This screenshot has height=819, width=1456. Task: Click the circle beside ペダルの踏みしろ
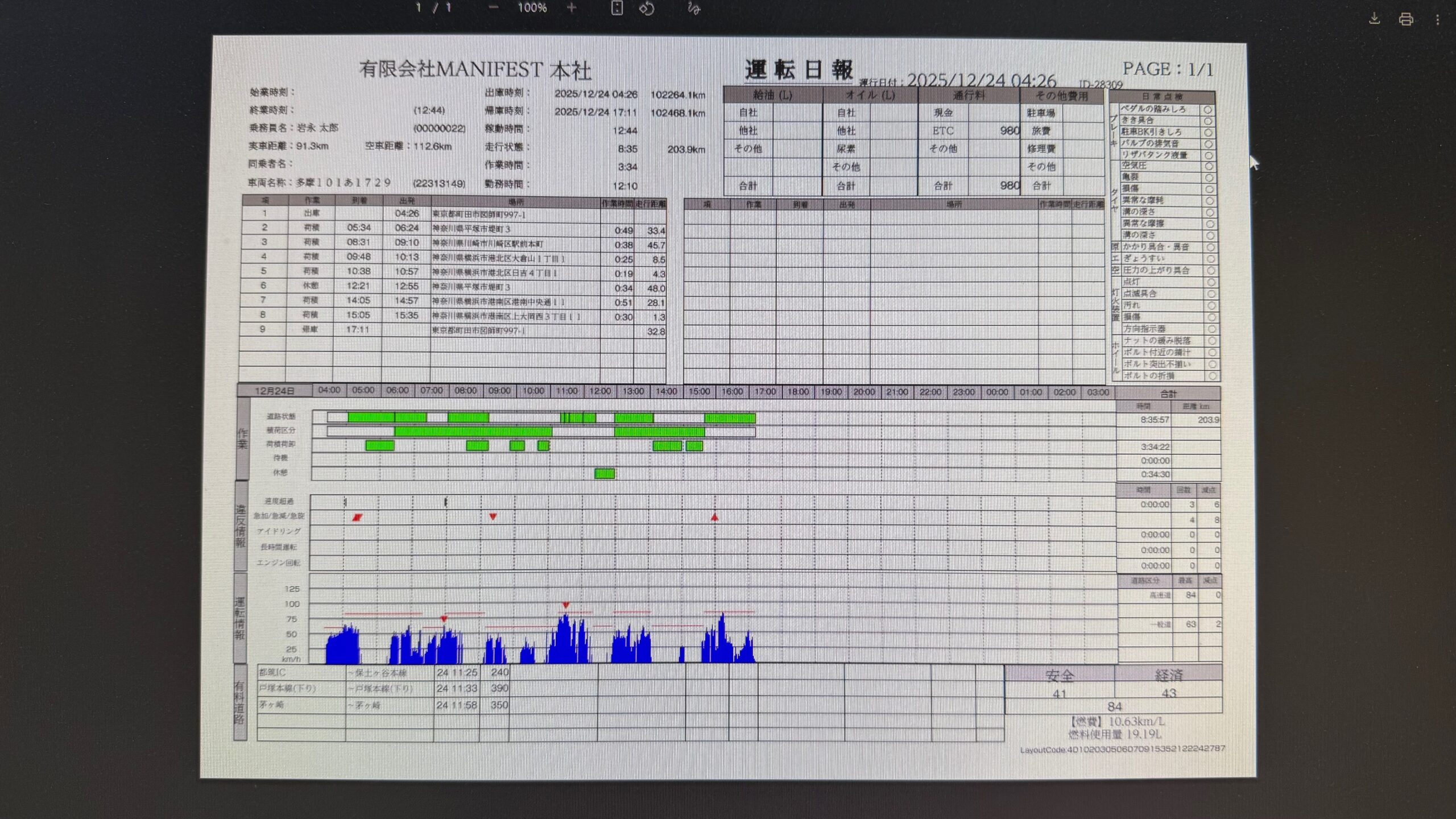click(1207, 110)
